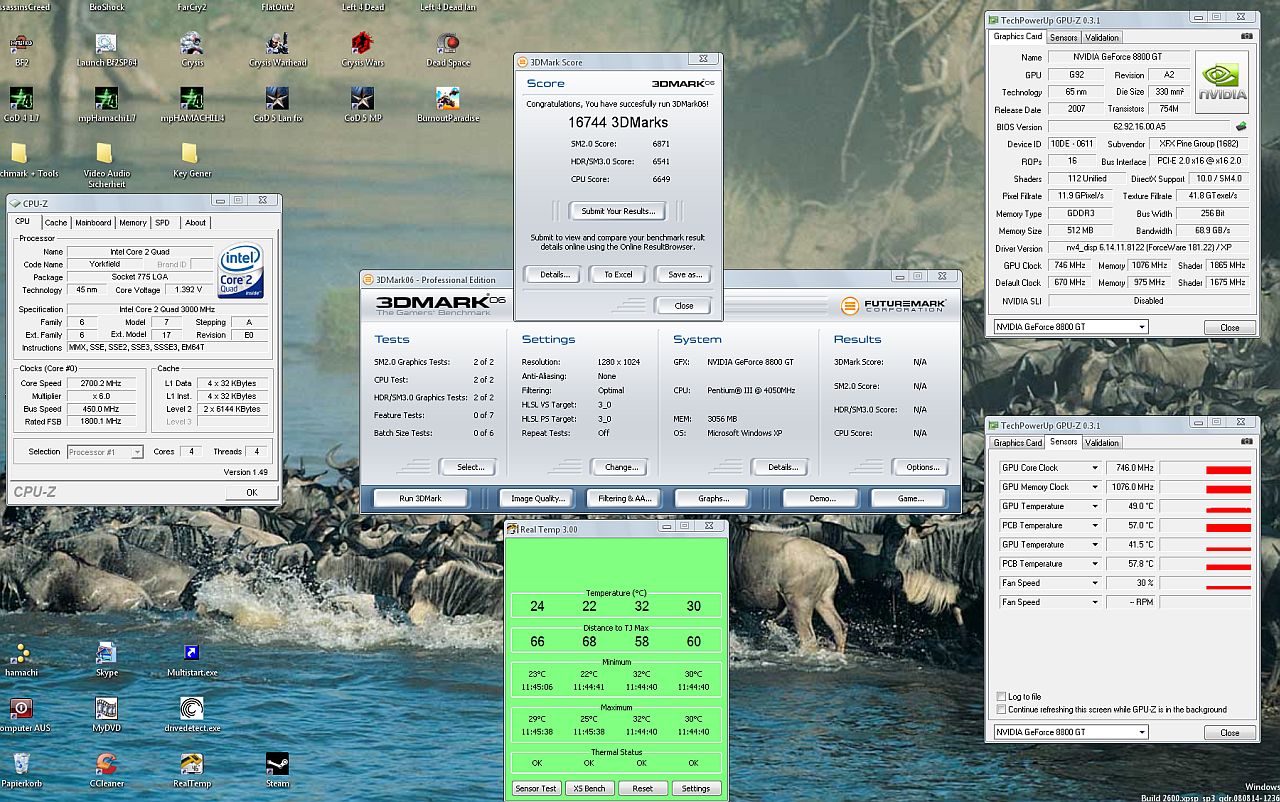Open the CCleaner desktop icon

pyautogui.click(x=106, y=771)
